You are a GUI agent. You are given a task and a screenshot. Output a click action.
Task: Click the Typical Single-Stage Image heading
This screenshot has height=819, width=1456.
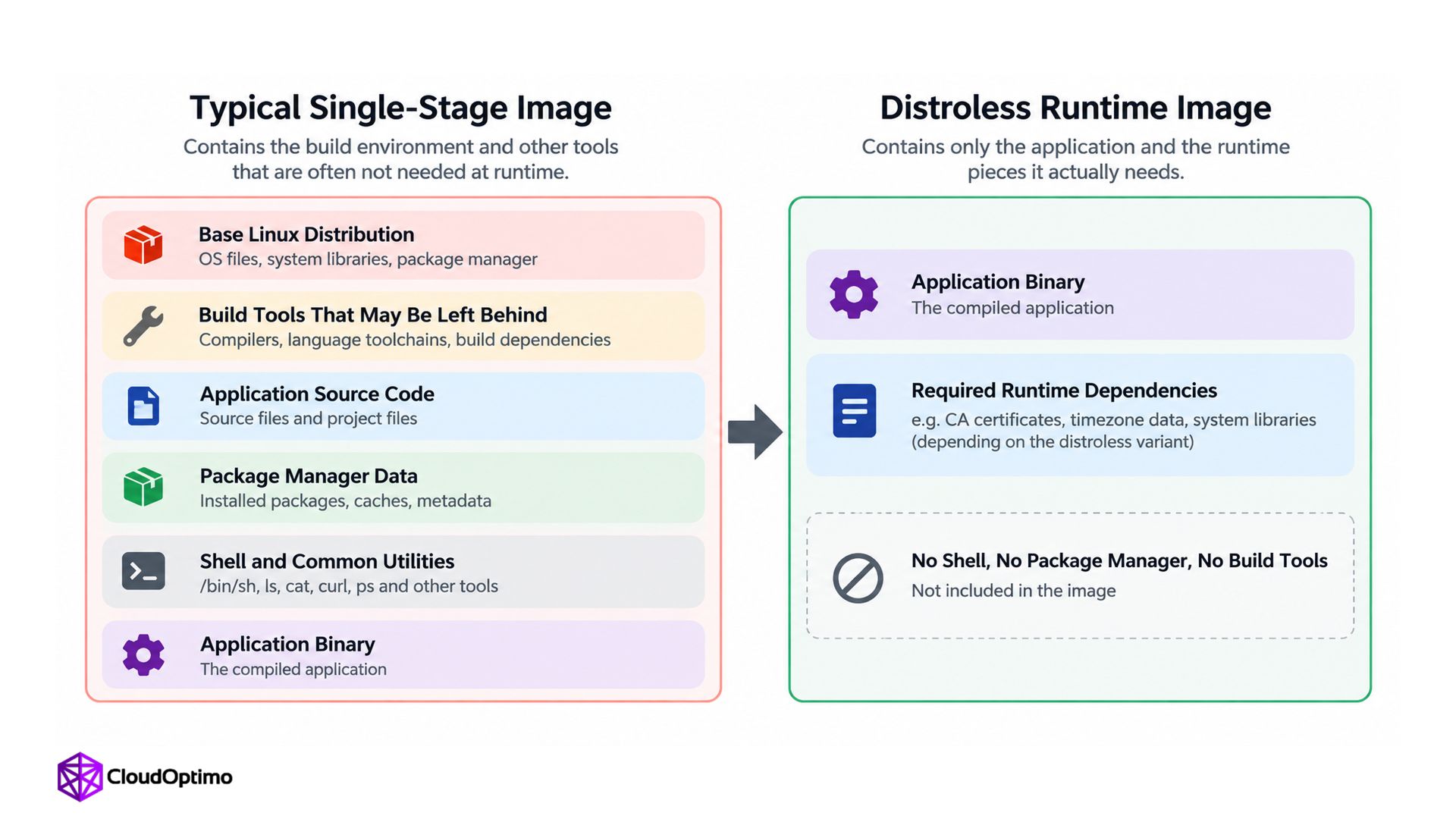point(400,108)
